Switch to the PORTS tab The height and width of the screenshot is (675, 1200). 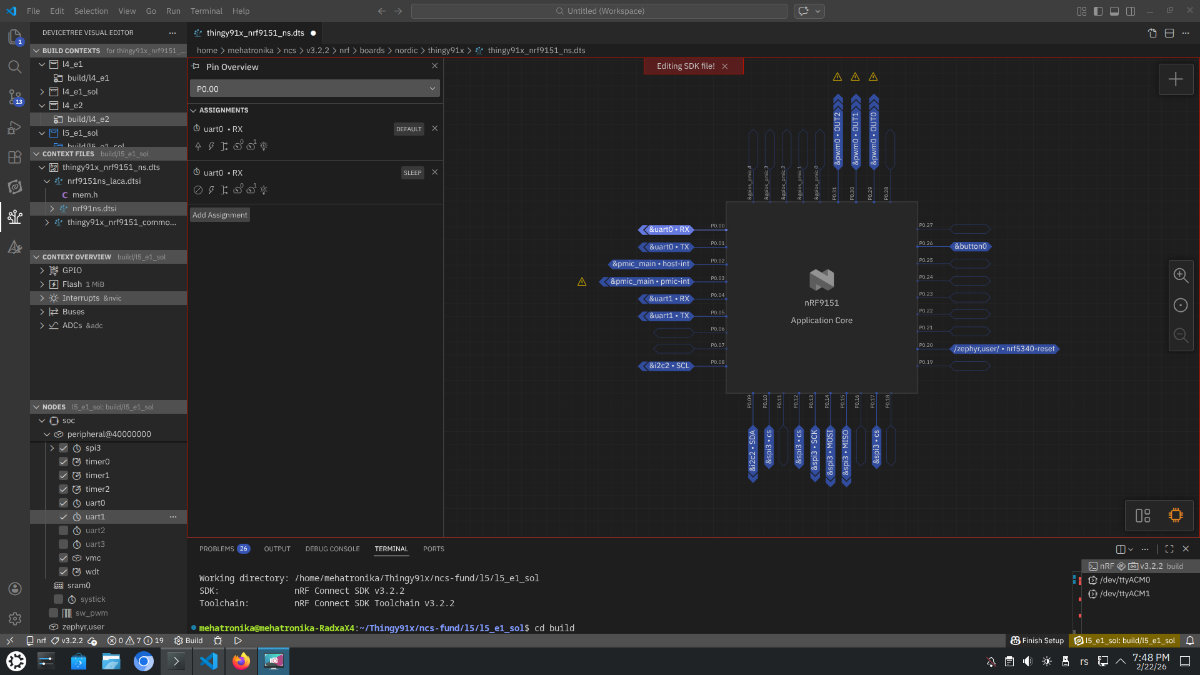click(x=434, y=549)
